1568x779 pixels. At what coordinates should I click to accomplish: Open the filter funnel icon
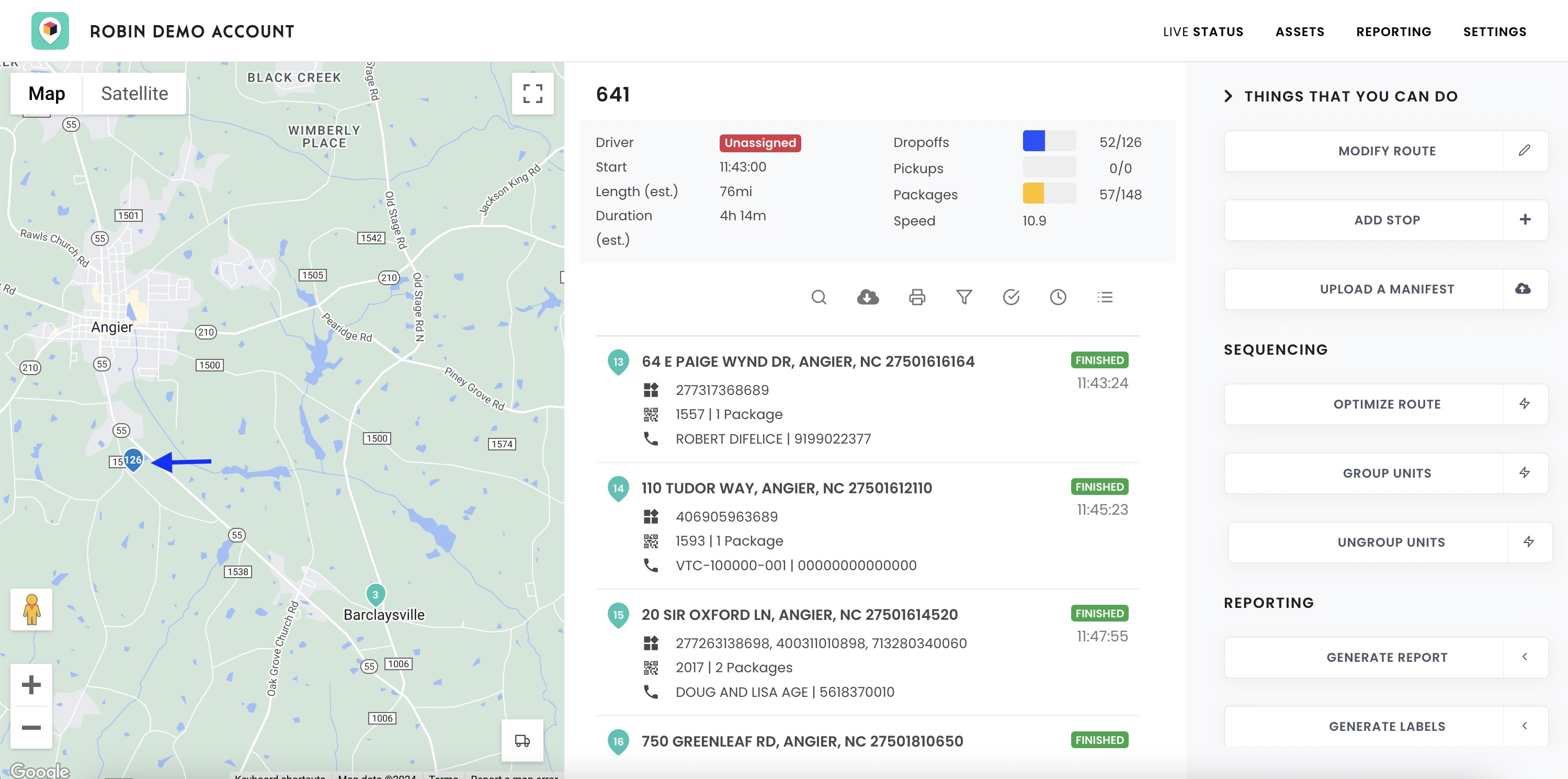click(x=963, y=297)
